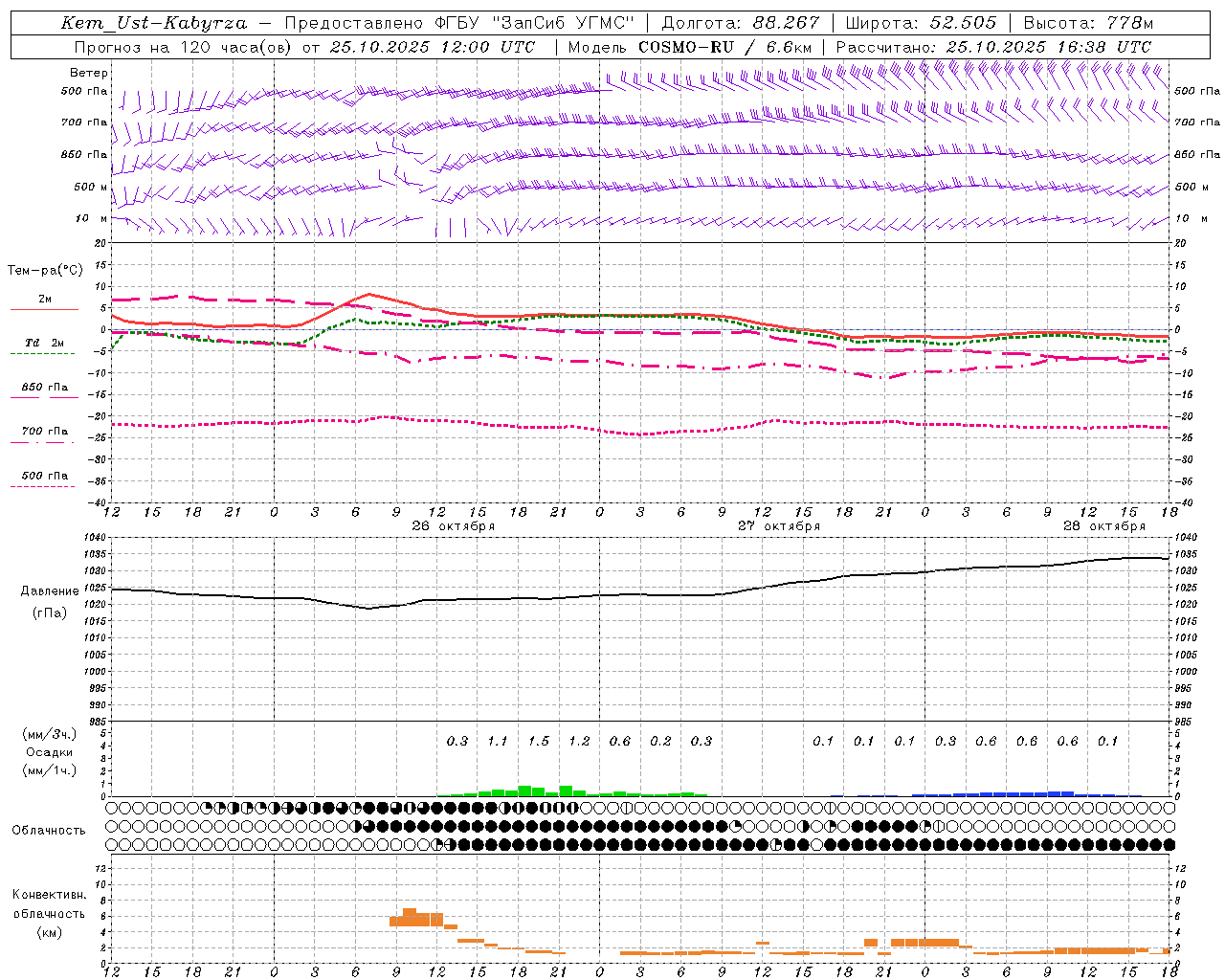Click the 850 гПа temperature legend entry
This screenshot has width=1225, height=980.
coord(44,388)
